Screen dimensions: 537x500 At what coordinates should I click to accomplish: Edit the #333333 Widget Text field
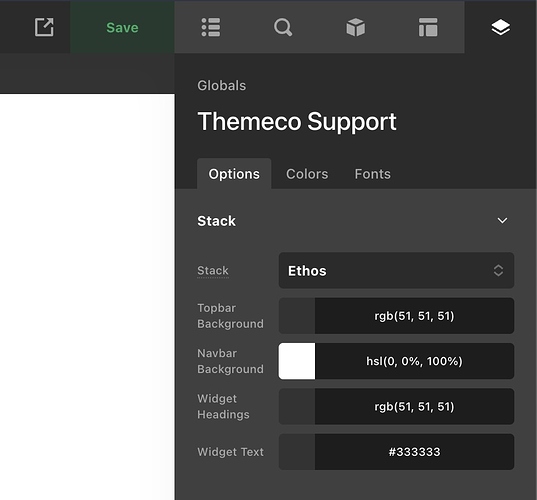414,452
